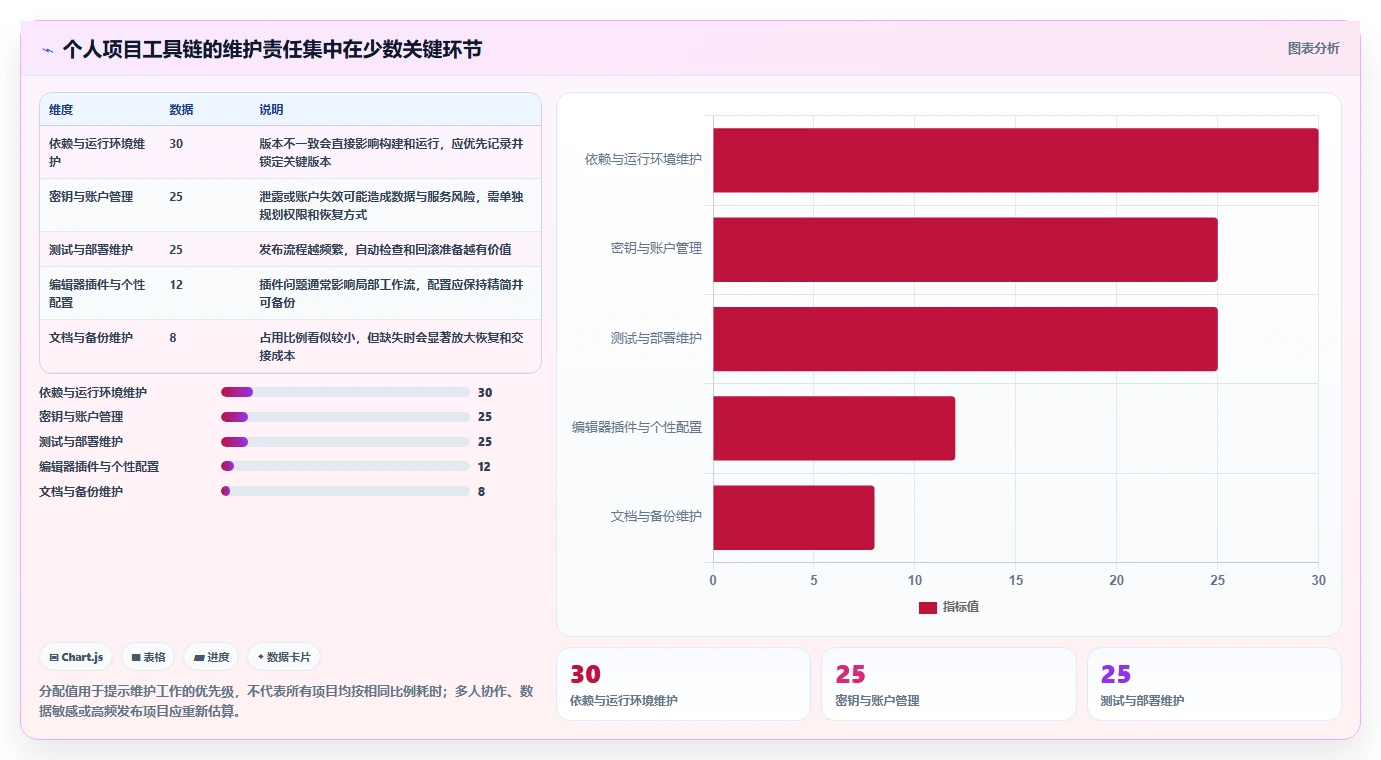Click the 依赖与运行环境维护 chart bar
The height and width of the screenshot is (760, 1381).
[1015, 160]
